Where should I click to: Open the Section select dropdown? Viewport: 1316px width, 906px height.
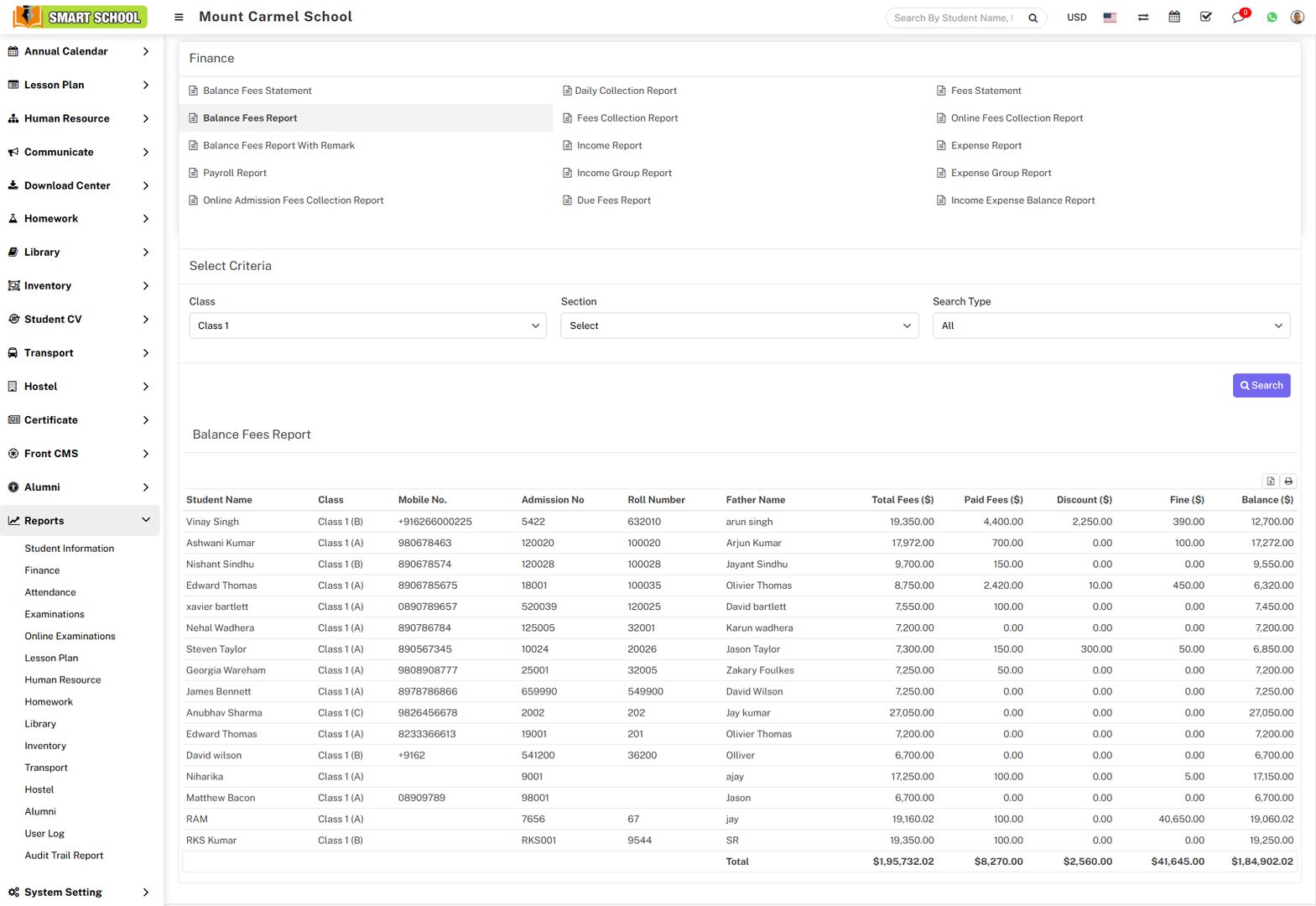tap(739, 325)
